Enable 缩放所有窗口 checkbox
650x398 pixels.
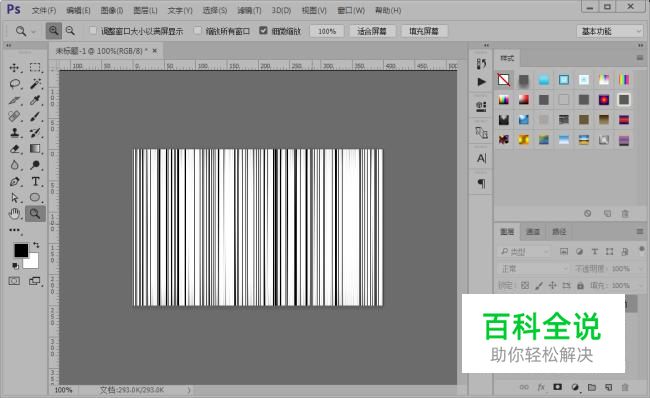point(198,31)
